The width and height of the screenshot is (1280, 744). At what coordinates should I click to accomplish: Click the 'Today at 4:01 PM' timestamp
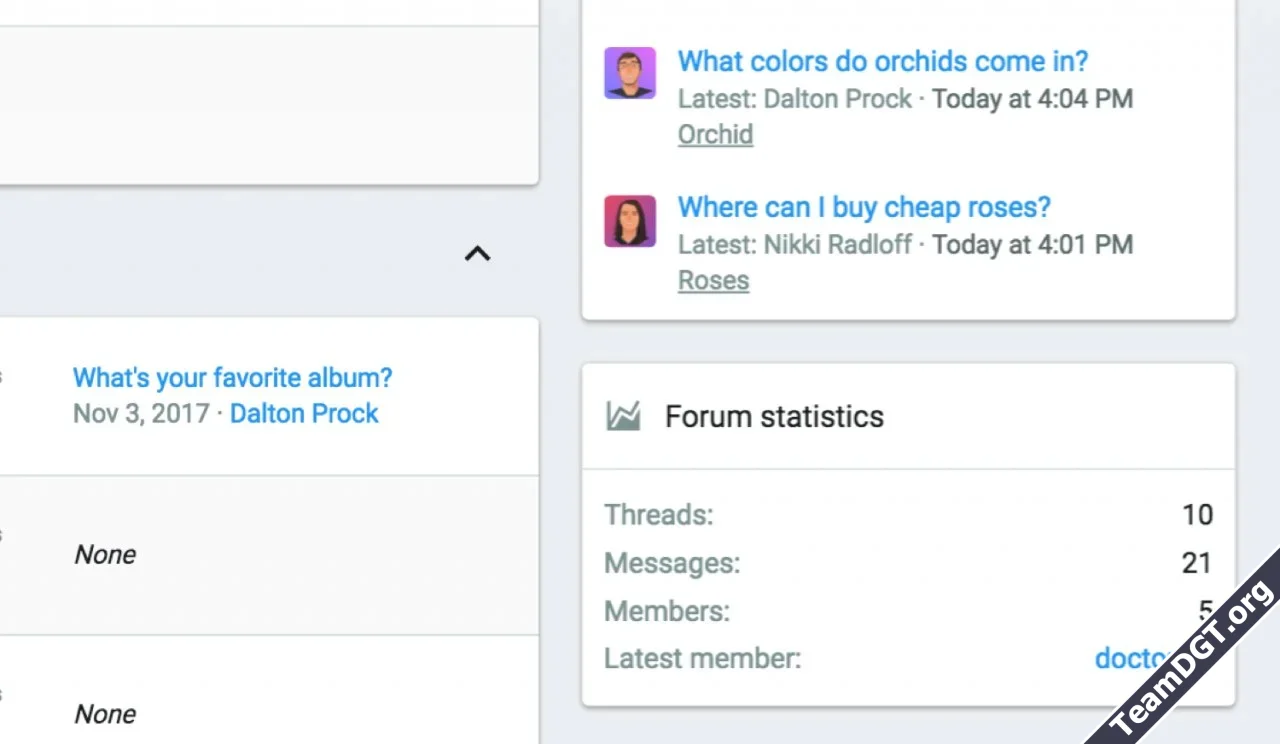[x=1032, y=244]
